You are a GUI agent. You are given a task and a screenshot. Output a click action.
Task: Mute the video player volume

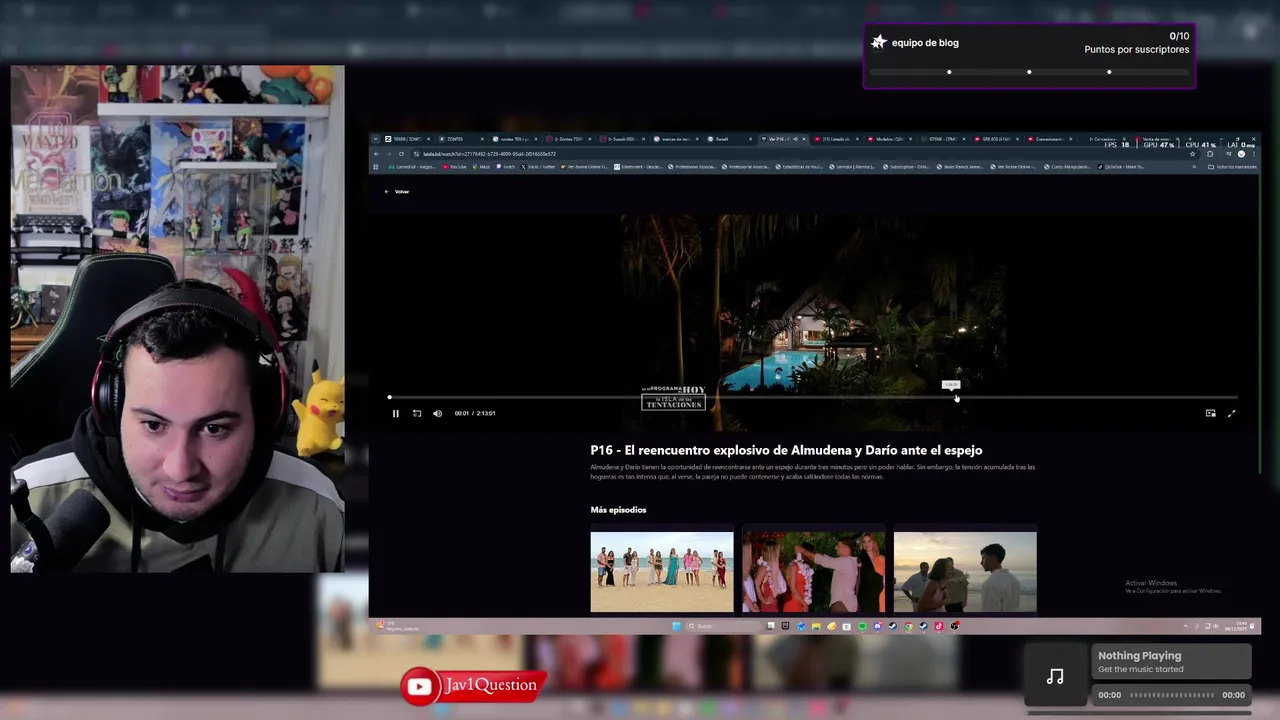click(437, 413)
